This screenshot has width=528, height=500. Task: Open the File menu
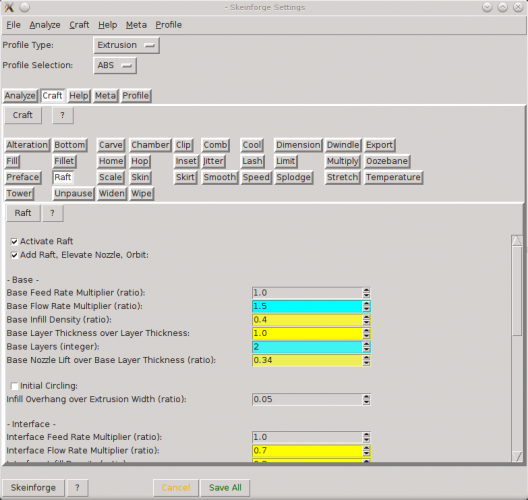(13, 25)
